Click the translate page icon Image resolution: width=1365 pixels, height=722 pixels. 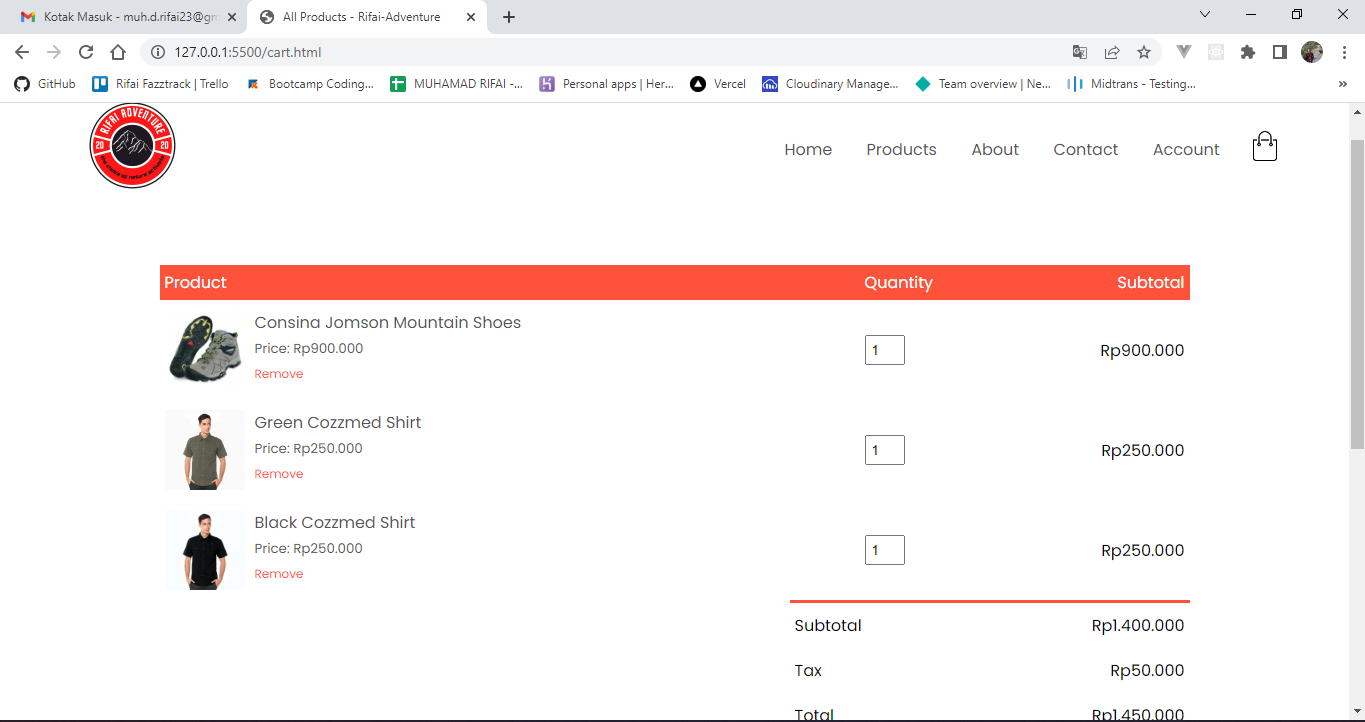tap(1080, 52)
